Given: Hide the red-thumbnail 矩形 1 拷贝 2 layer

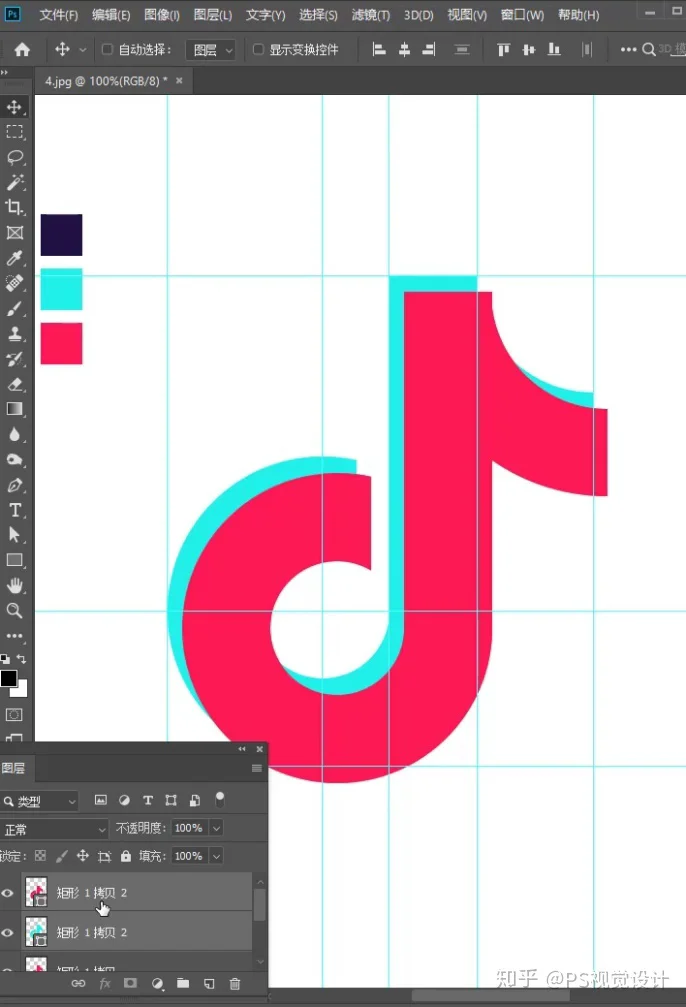Looking at the screenshot, I should click(x=8, y=893).
